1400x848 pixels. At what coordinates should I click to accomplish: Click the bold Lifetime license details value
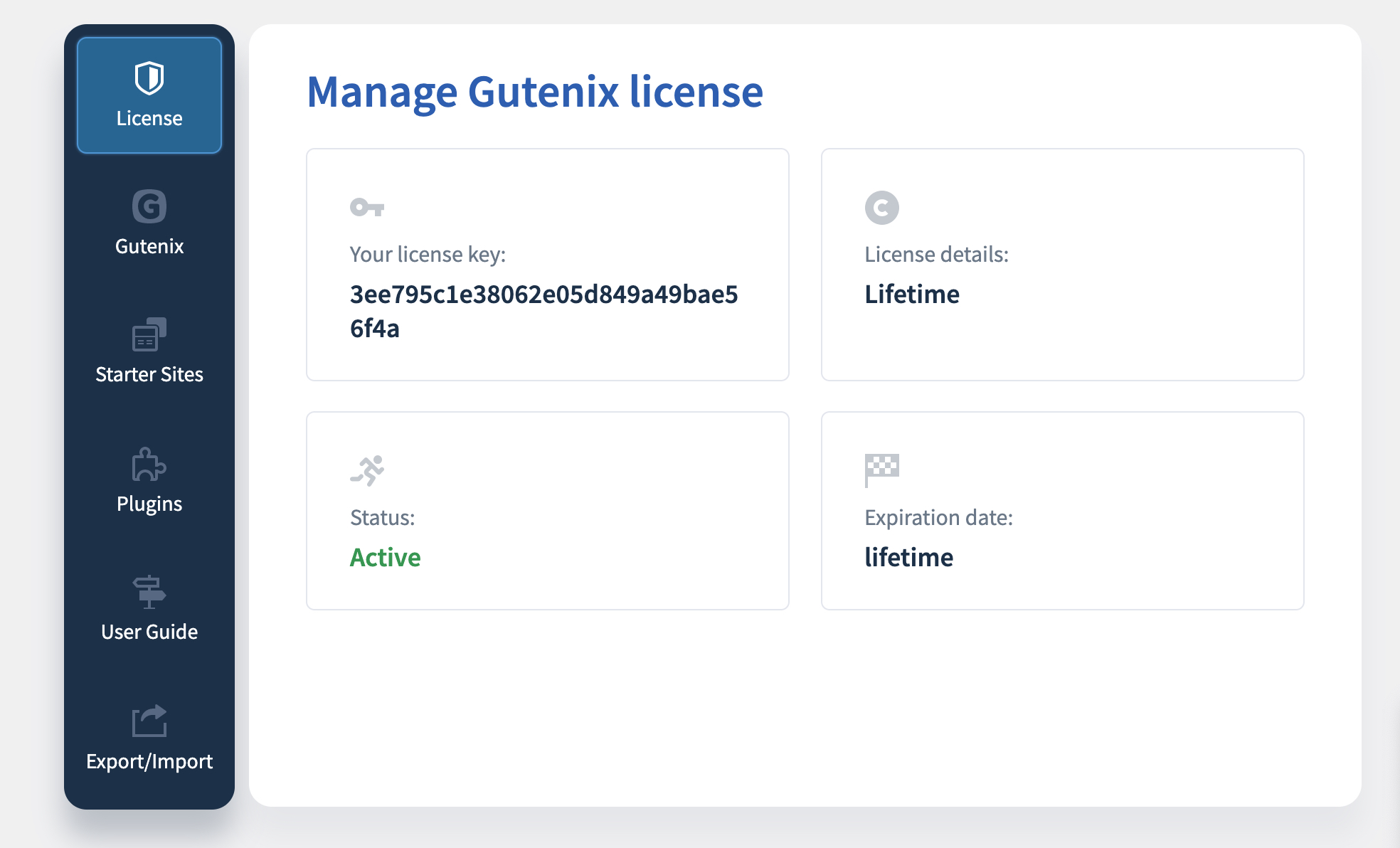pyautogui.click(x=912, y=294)
